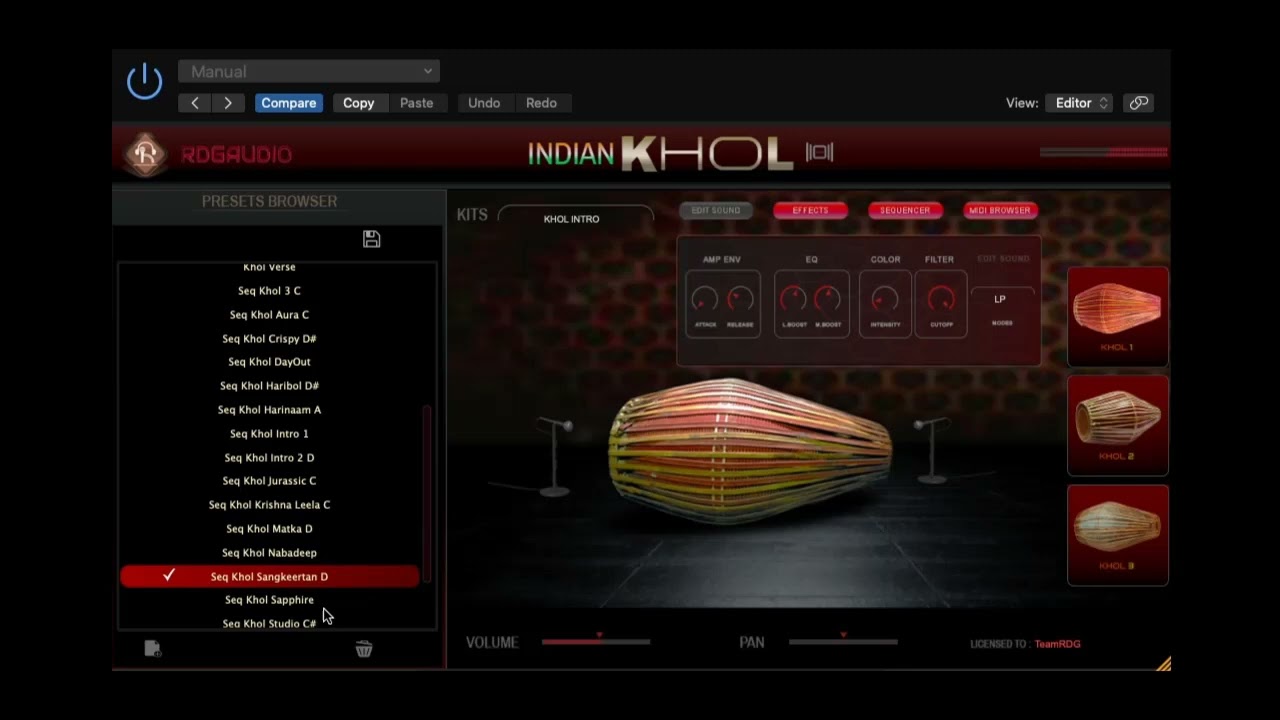1280x720 pixels.
Task: Select preset Seq Khol Intro 1
Action: 269,434
